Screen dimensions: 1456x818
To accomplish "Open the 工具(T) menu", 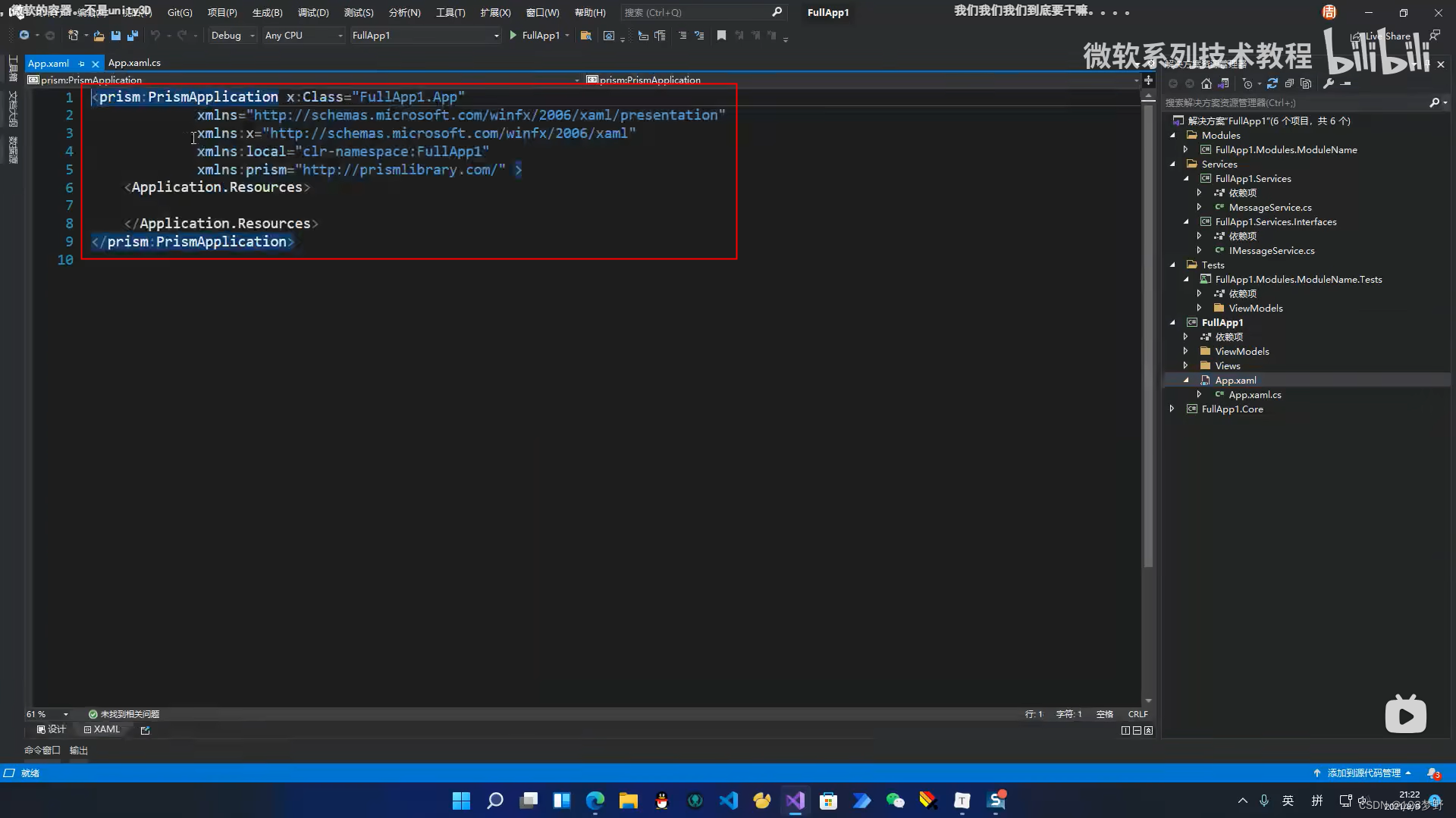I will coord(450,13).
